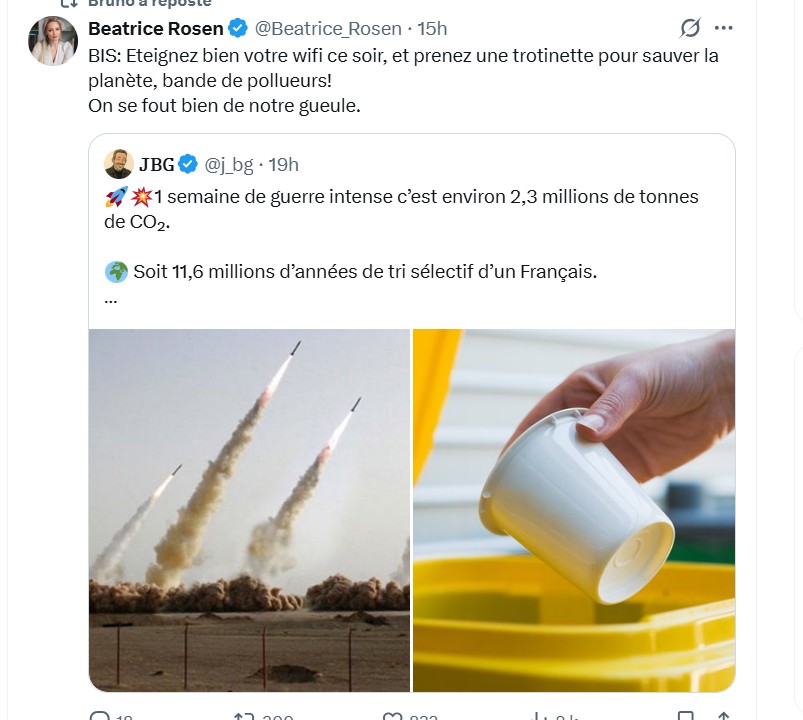Open the plastic cup recycling photo
Image resolution: width=803 pixels, height=720 pixels.
point(574,510)
